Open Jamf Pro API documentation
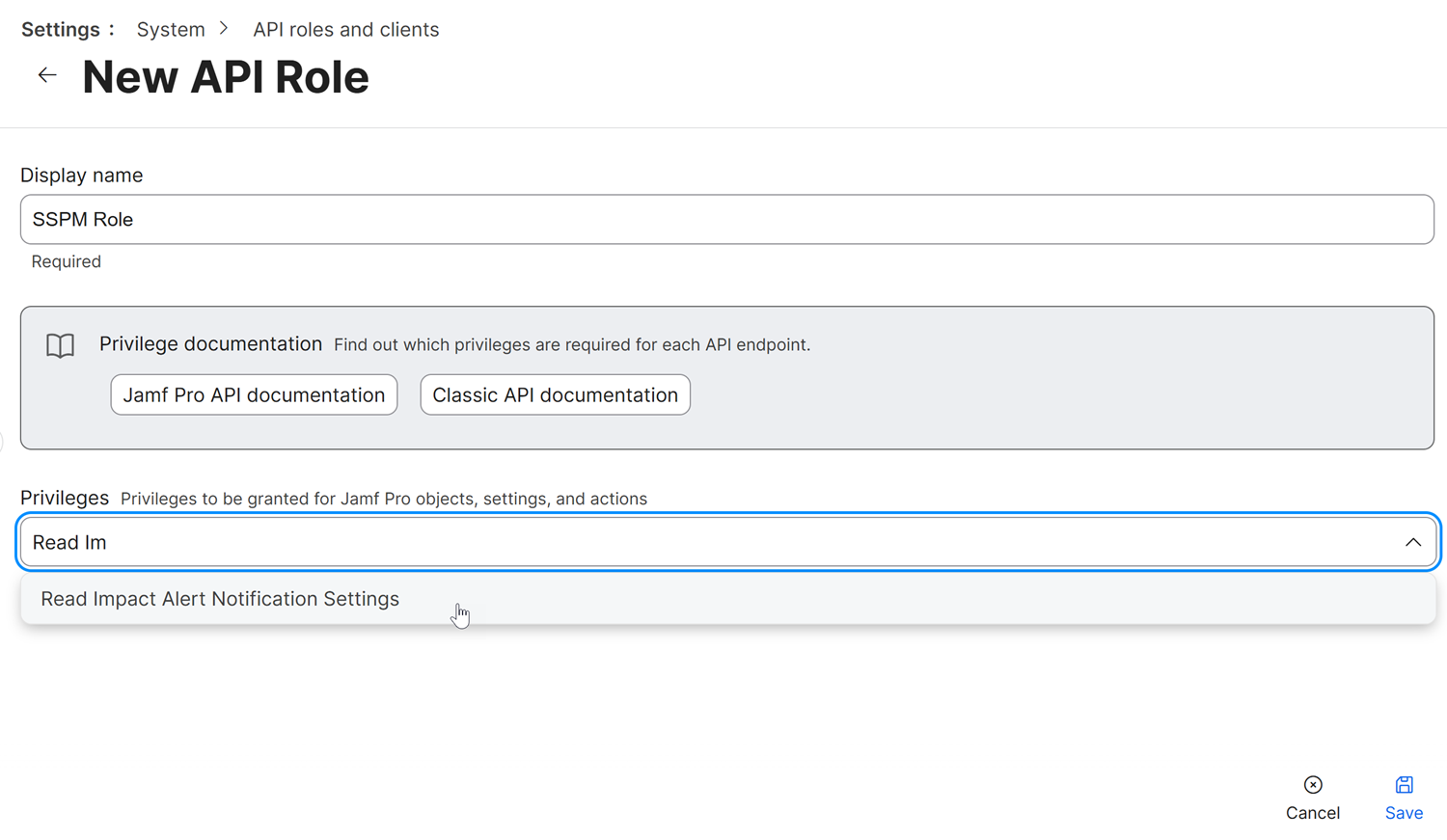The height and width of the screenshot is (840, 1447). [x=254, y=395]
